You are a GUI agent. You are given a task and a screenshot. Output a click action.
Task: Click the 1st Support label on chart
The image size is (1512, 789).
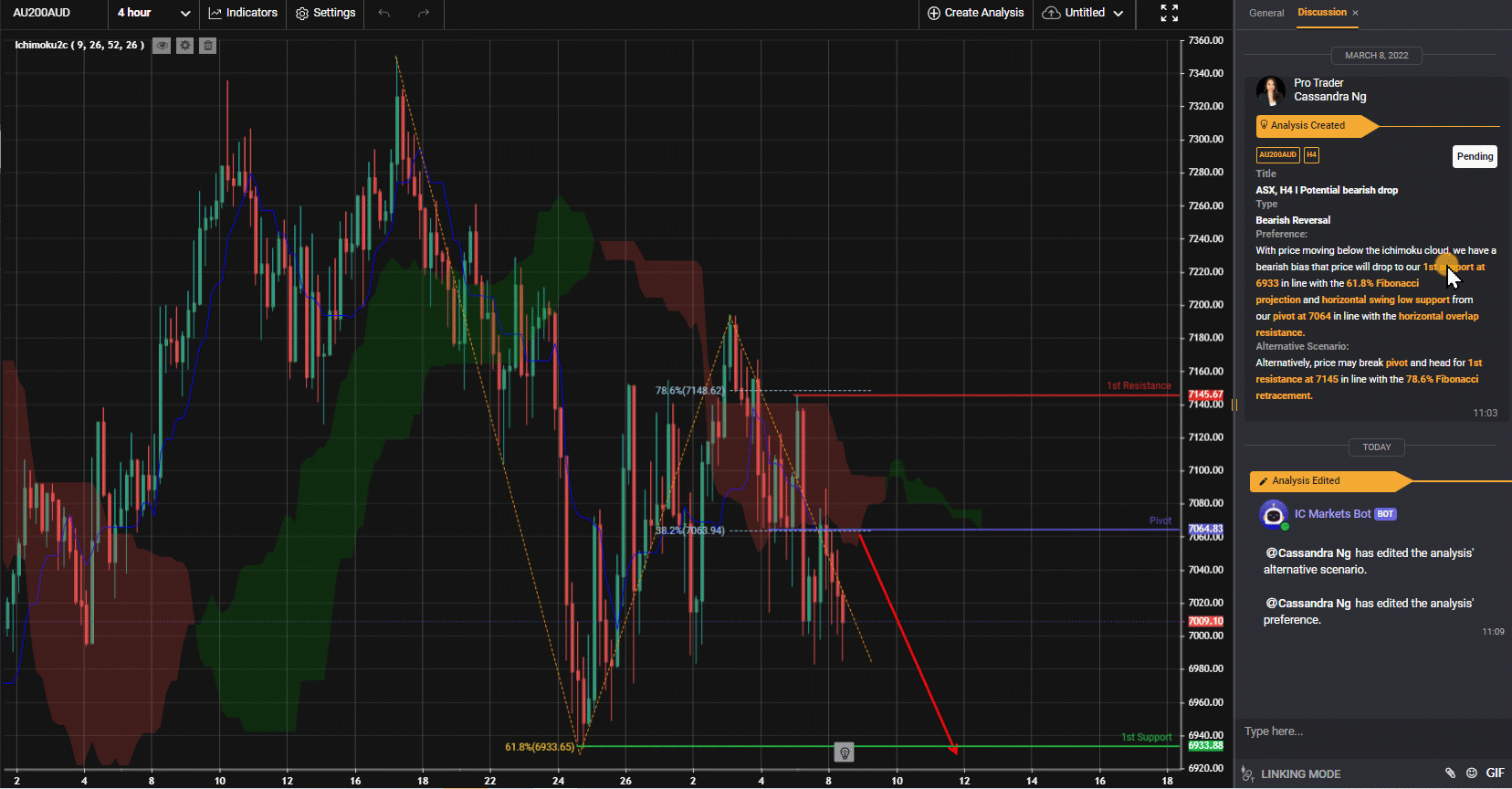[x=1146, y=737]
